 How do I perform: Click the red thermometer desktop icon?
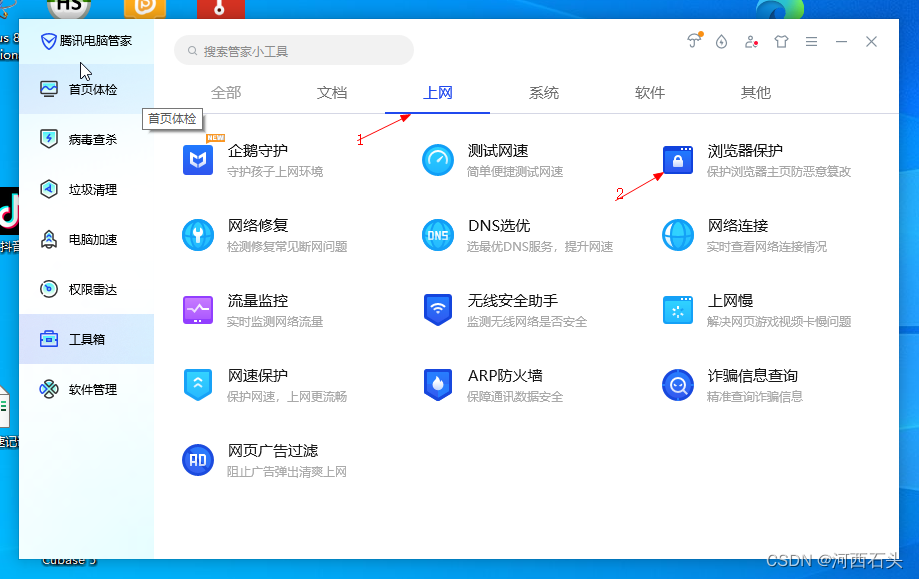220,9
